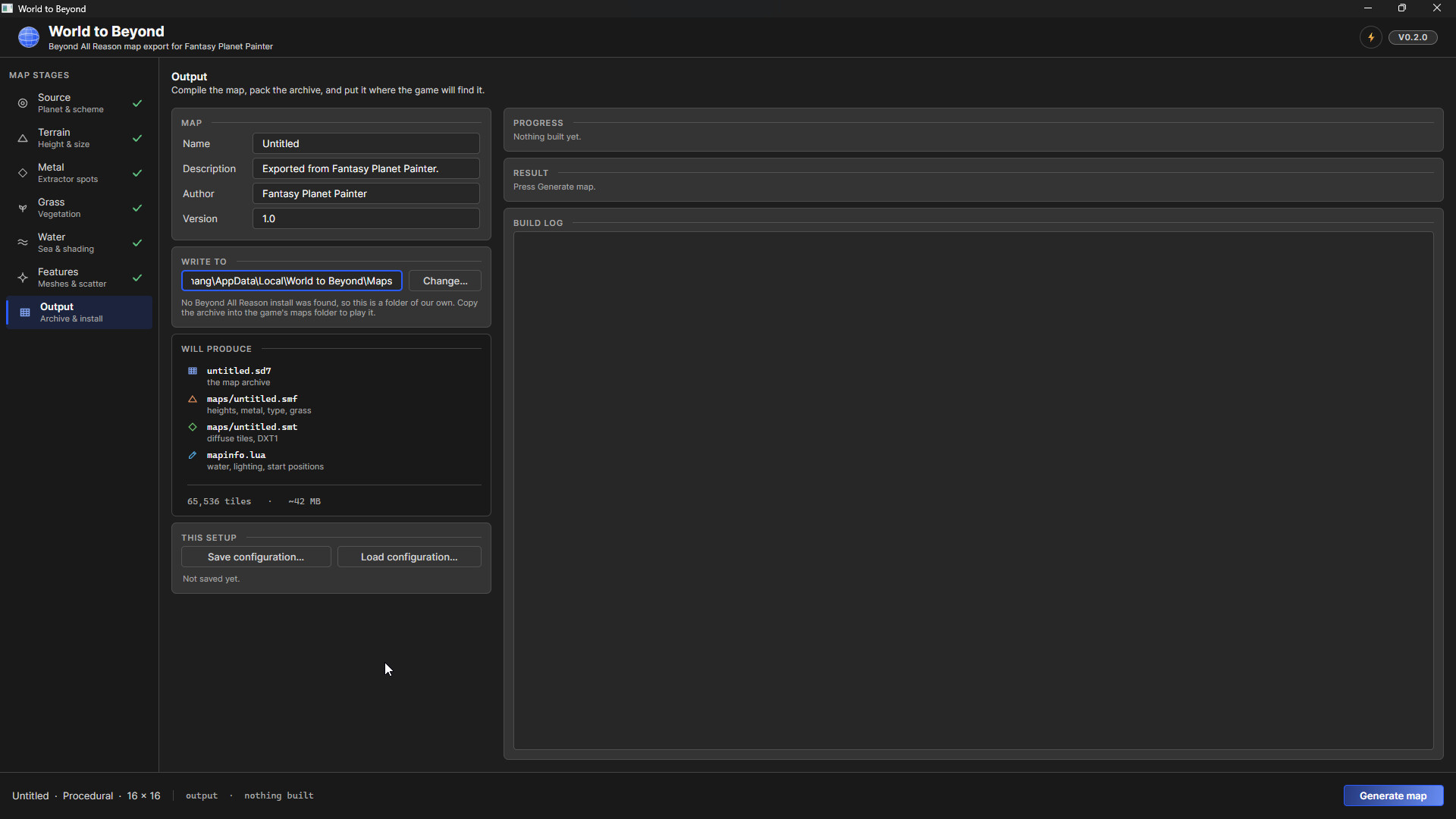Click the World to Beyond globe logo

pos(29,37)
